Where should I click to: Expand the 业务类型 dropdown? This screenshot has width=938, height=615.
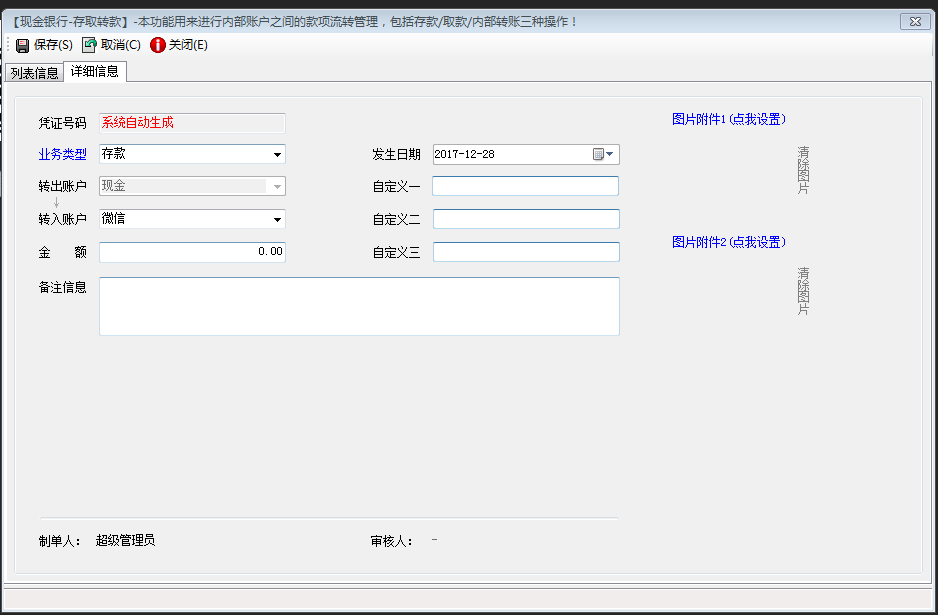click(x=277, y=154)
